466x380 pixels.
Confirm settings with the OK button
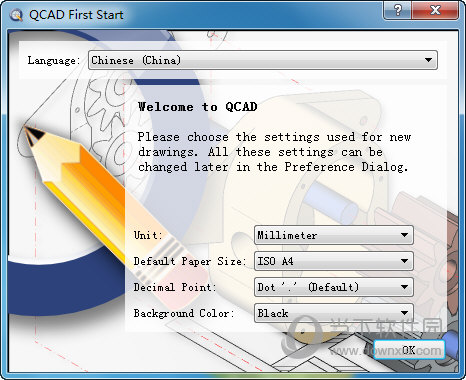coord(409,350)
